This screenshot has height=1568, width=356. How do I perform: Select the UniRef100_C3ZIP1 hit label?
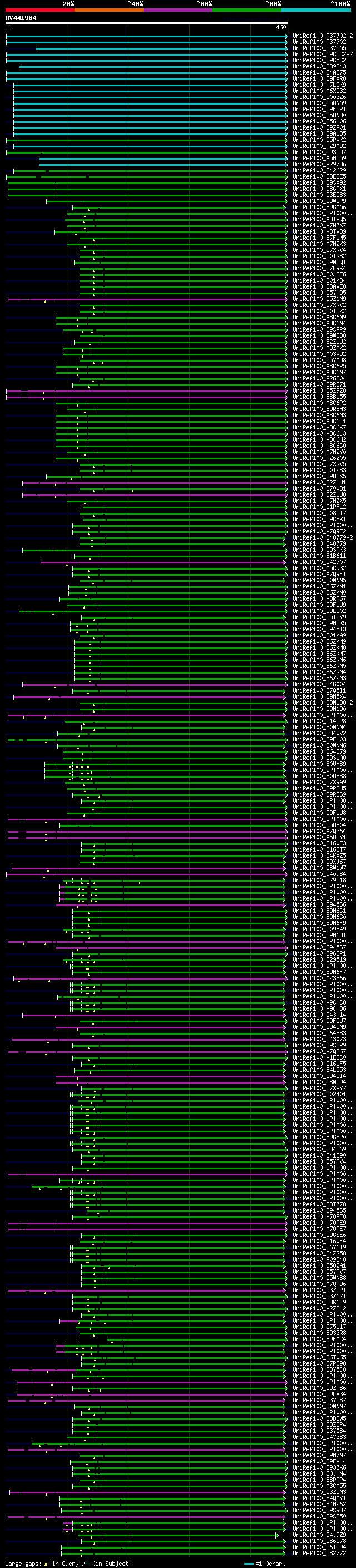(319, 1290)
